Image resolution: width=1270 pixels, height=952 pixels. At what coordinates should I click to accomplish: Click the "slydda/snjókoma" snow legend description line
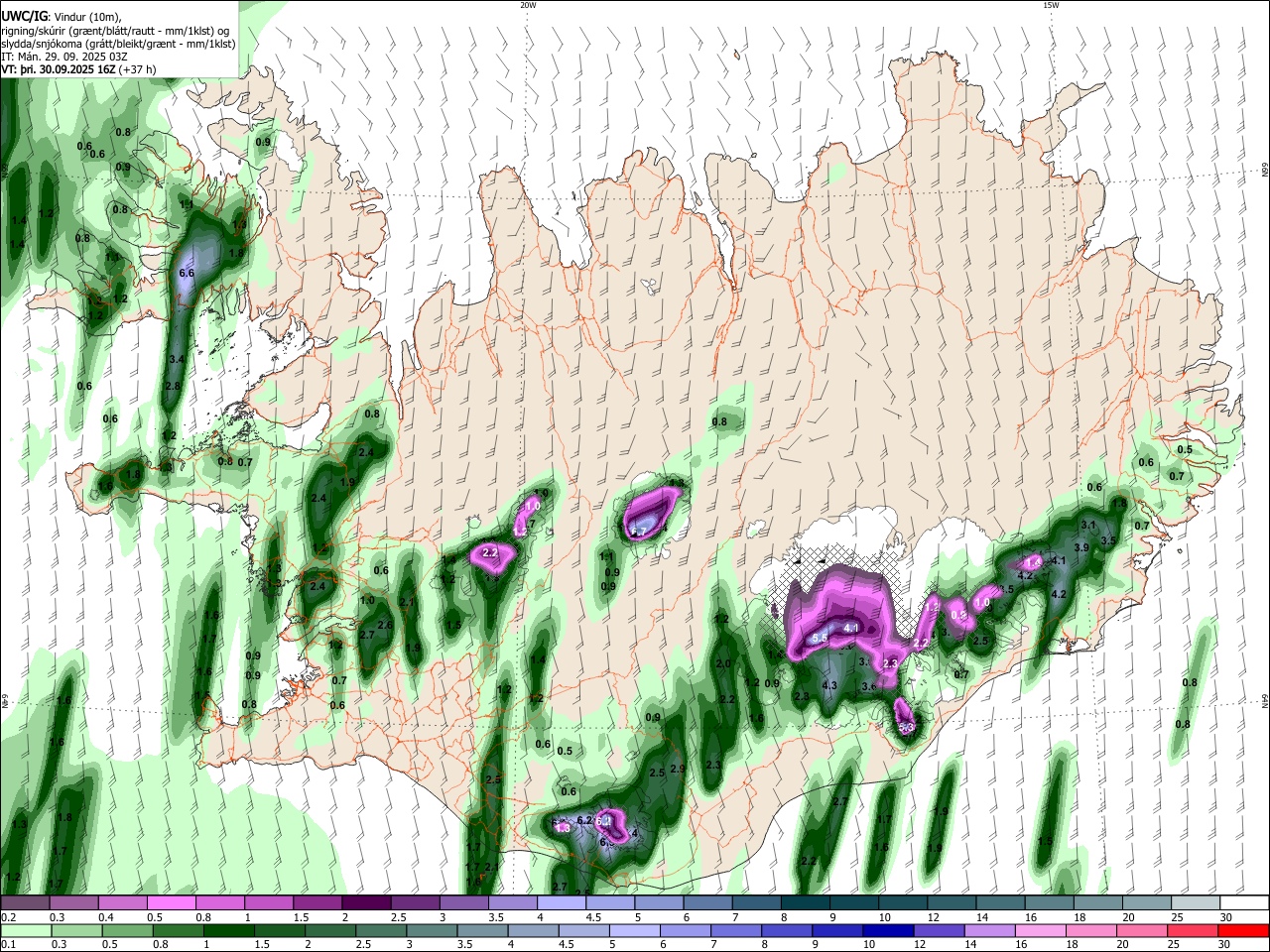point(118,44)
